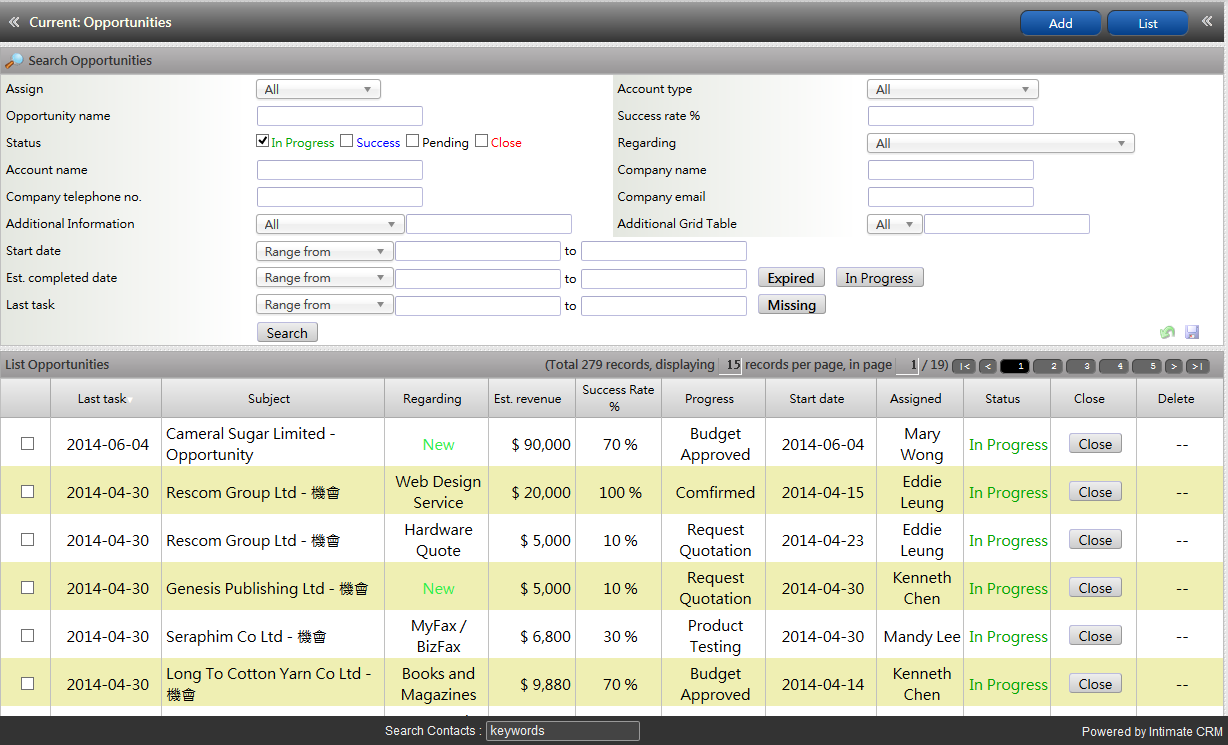The image size is (1228, 745).
Task: Select the Seraphim Co Ltd row checkbox
Action: pos(28,635)
